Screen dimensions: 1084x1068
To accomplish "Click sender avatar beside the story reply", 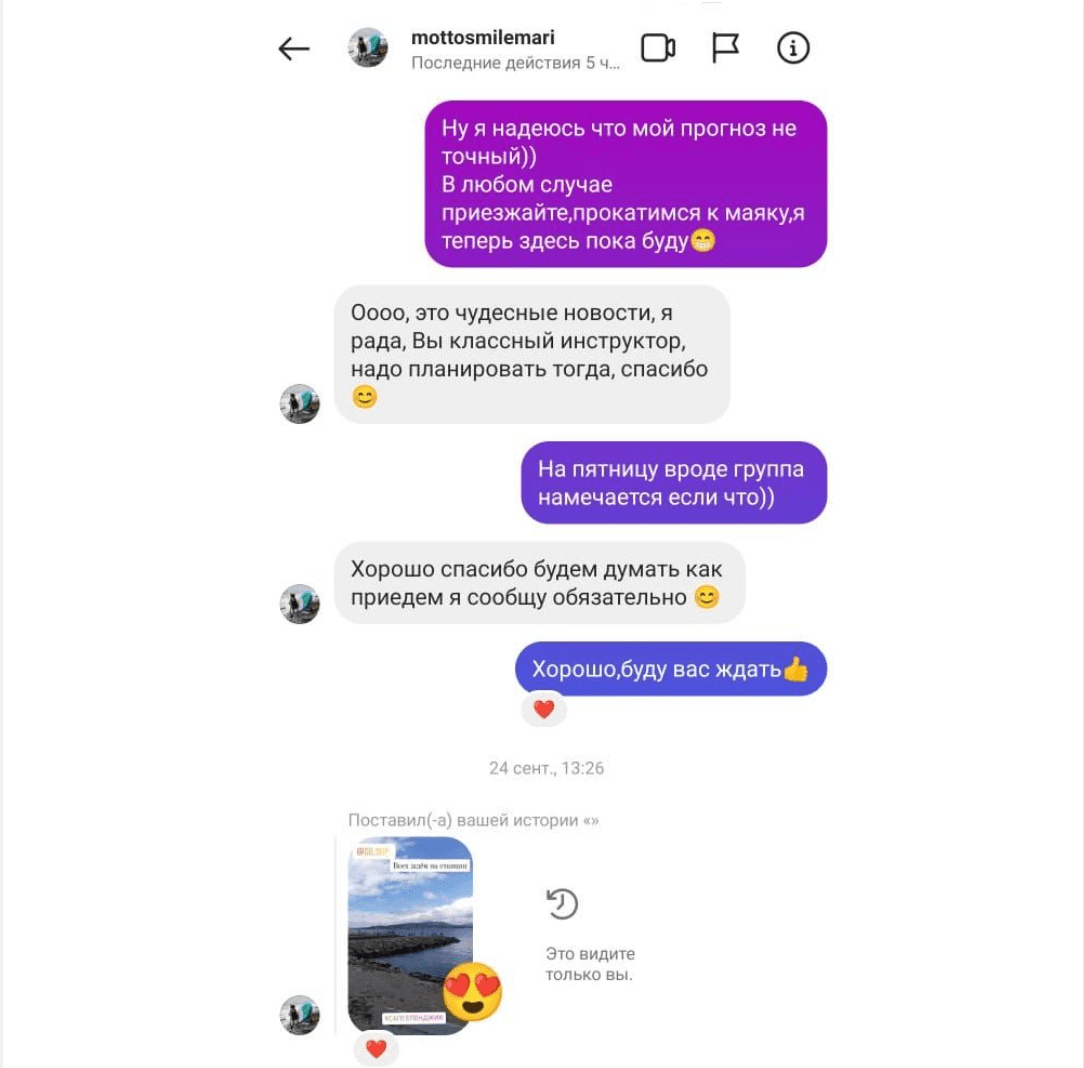I will 300,1015.
